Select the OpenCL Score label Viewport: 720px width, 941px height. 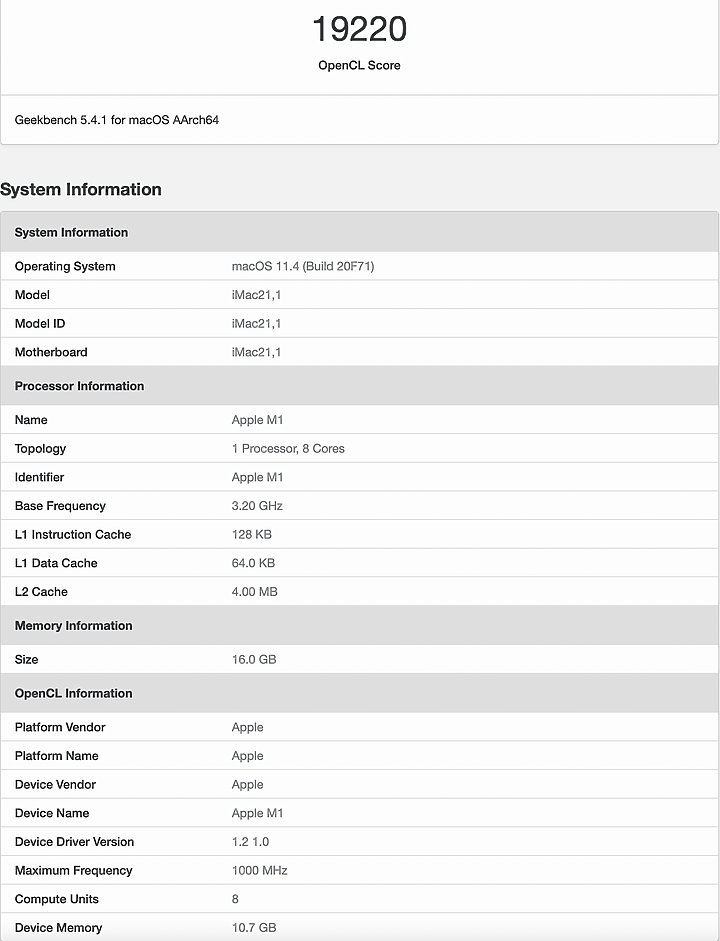click(x=359, y=65)
